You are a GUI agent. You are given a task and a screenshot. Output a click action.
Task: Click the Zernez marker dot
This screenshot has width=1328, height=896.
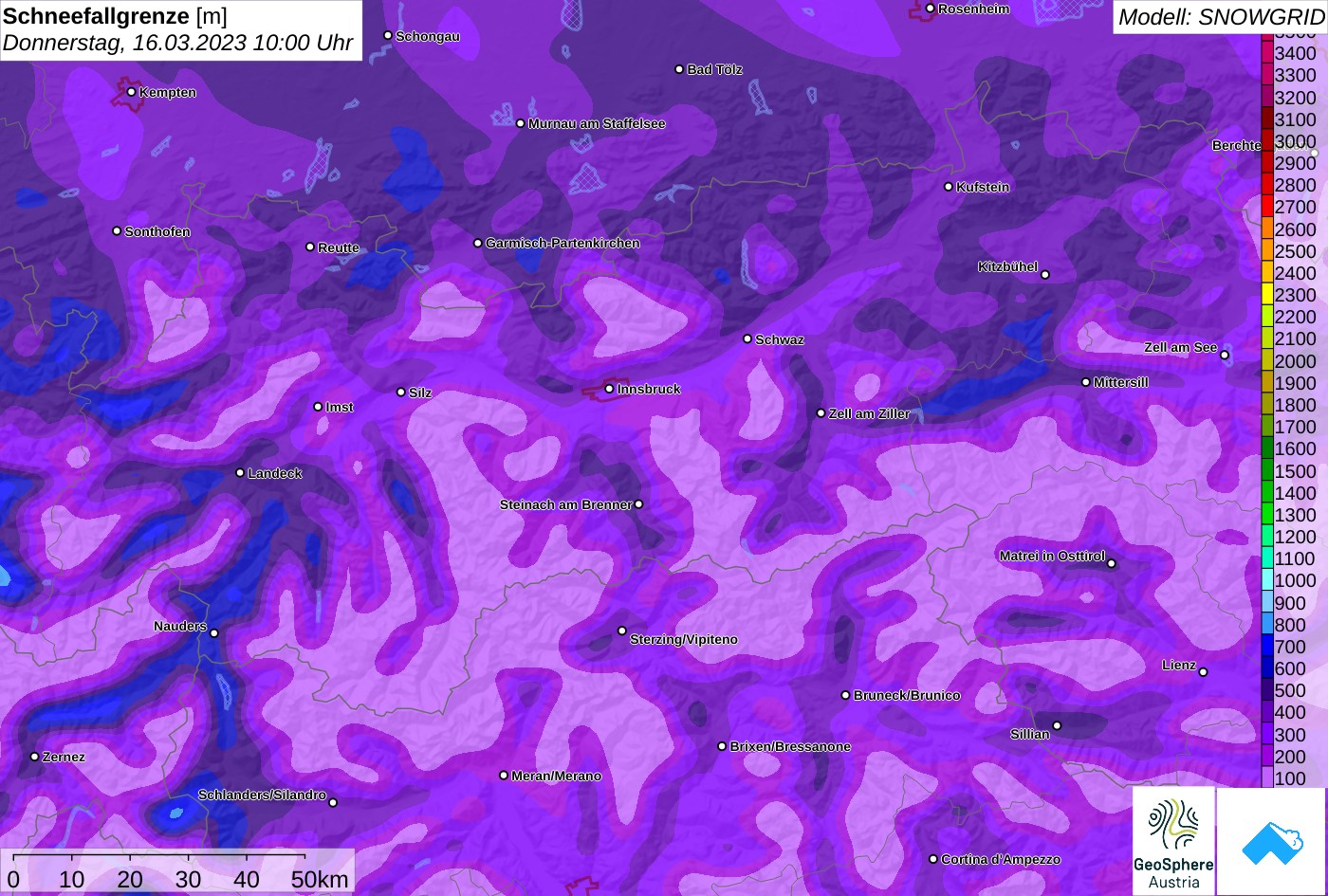pos(34,757)
